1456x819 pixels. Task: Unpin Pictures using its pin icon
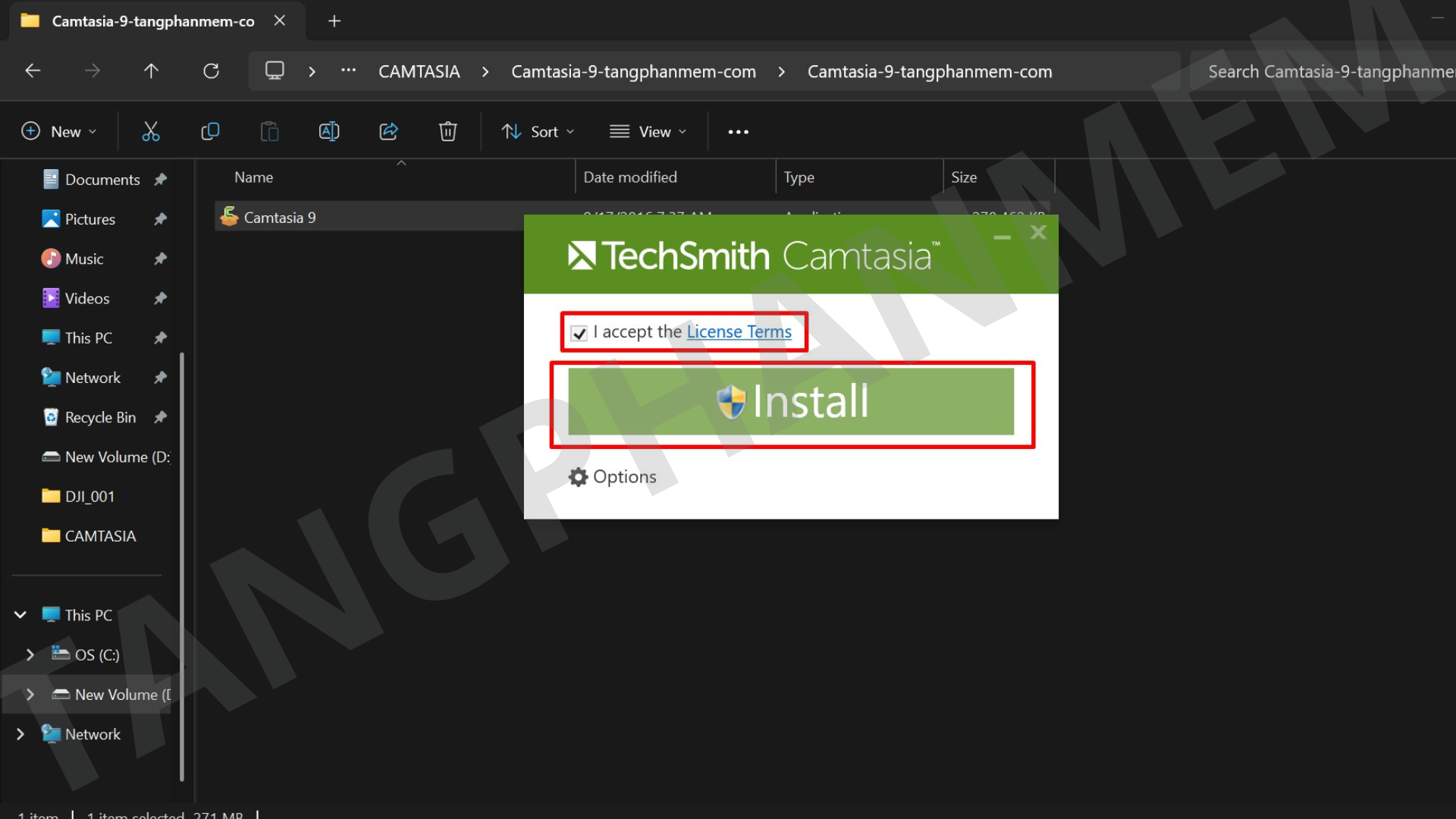point(160,219)
